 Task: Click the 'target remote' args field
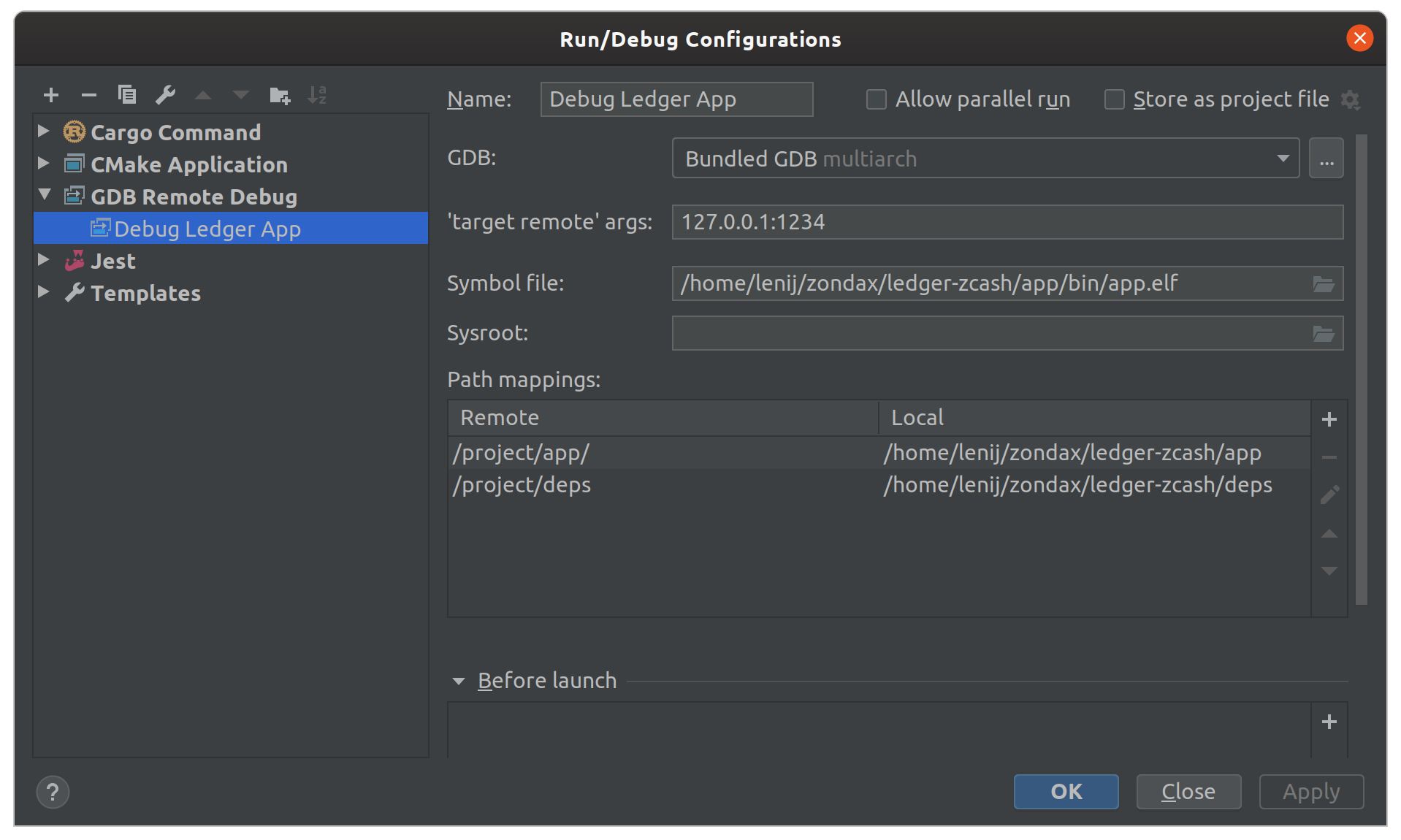[1007, 222]
